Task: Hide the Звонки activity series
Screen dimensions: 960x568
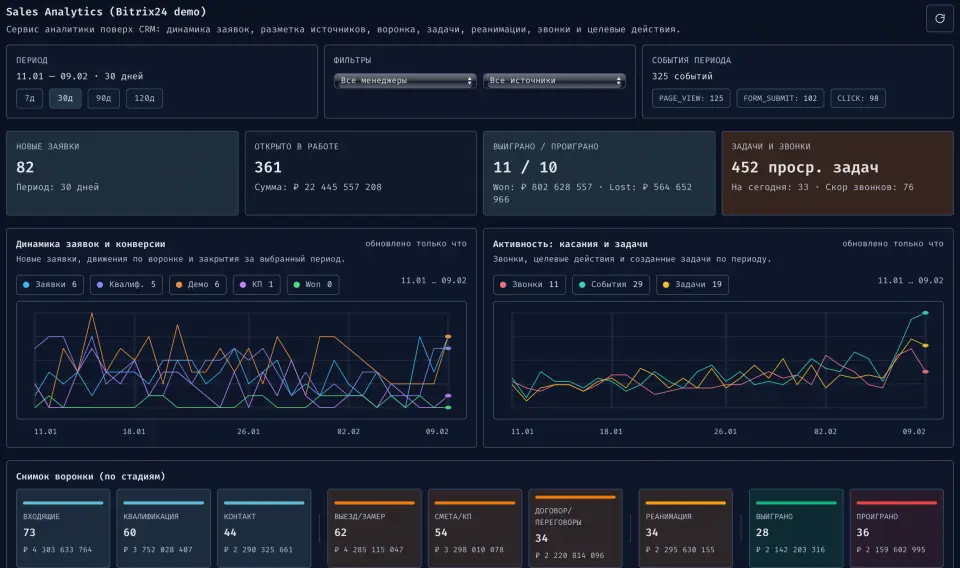Action: 529,285
